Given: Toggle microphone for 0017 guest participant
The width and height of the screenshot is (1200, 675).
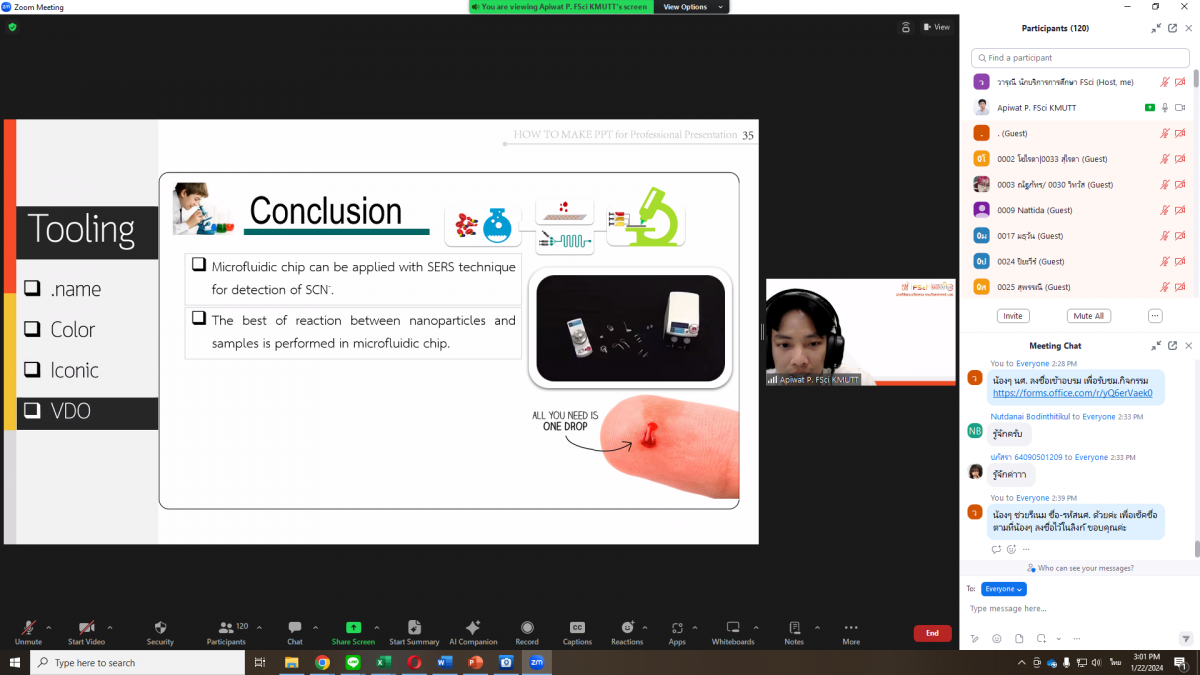Looking at the screenshot, I should [x=1164, y=236].
